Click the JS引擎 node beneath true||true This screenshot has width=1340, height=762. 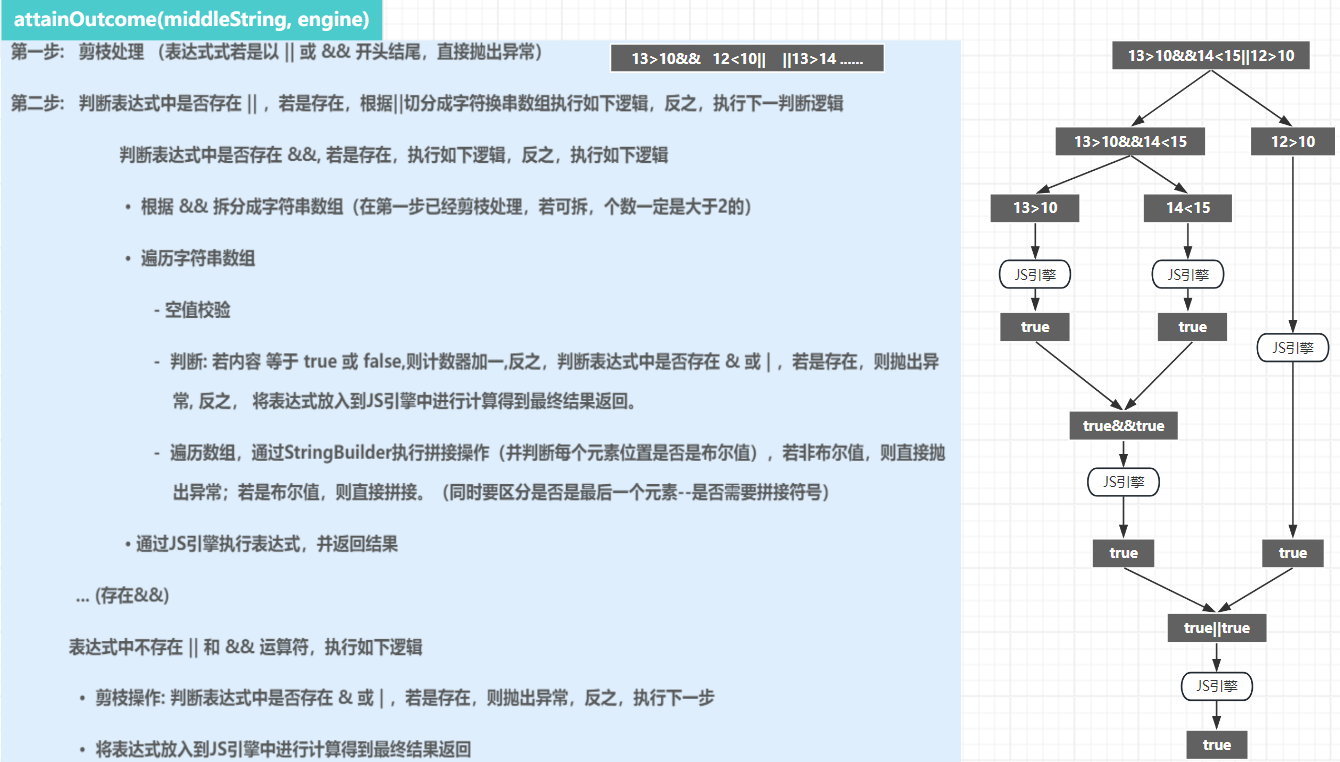coord(1217,686)
